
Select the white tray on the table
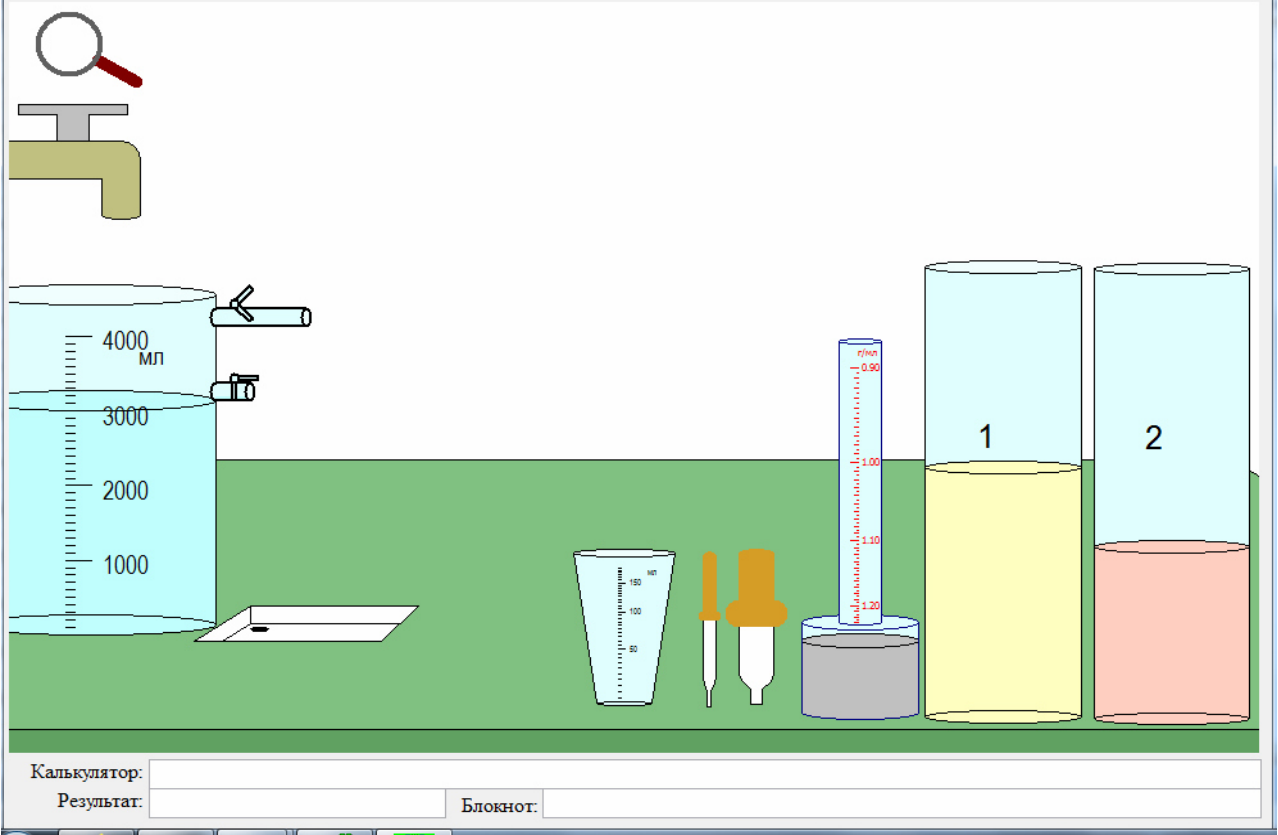[x=306, y=624]
